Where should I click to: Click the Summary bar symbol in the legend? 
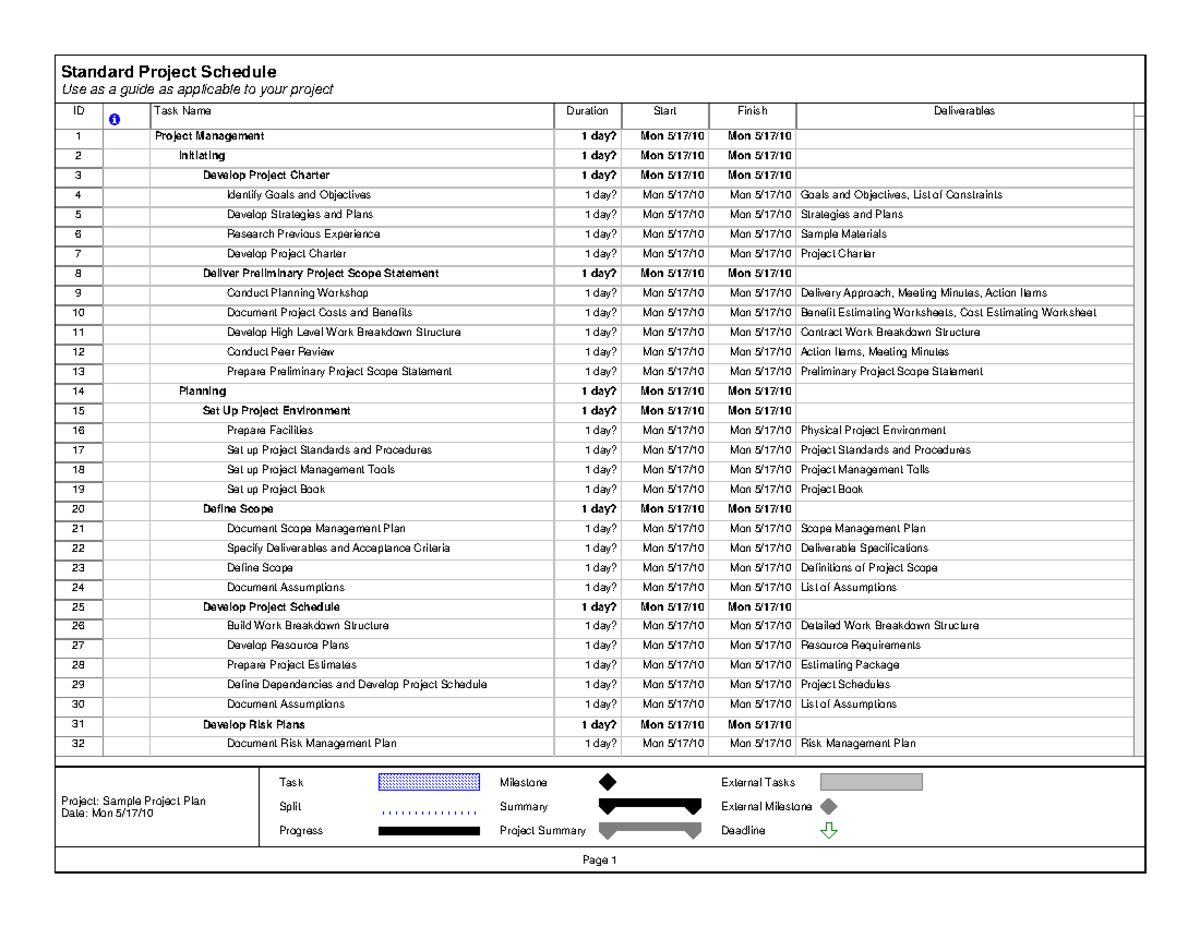click(650, 806)
